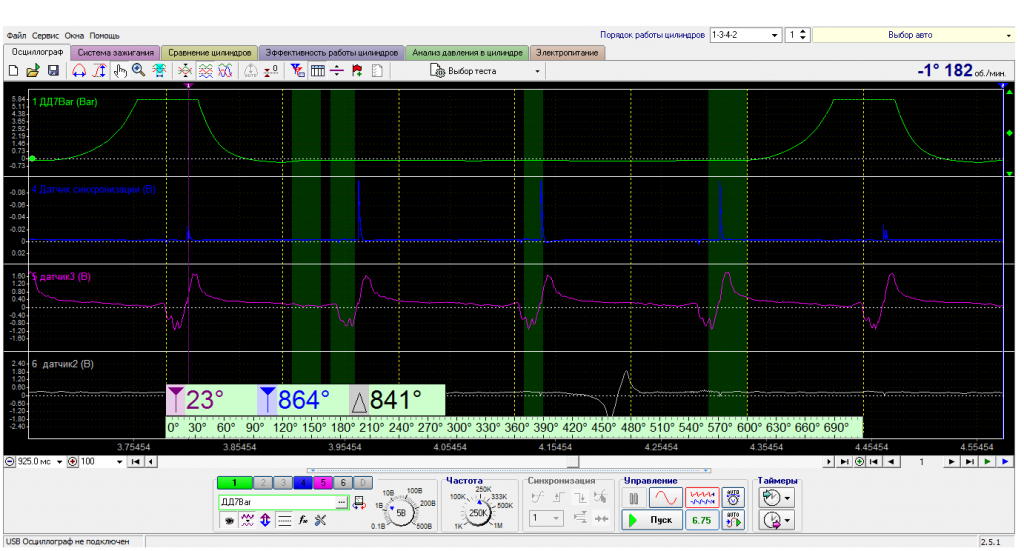Click the auto voltage range icon
Image resolution: width=1024 pixels, height=551 pixels.
[x=733, y=498]
